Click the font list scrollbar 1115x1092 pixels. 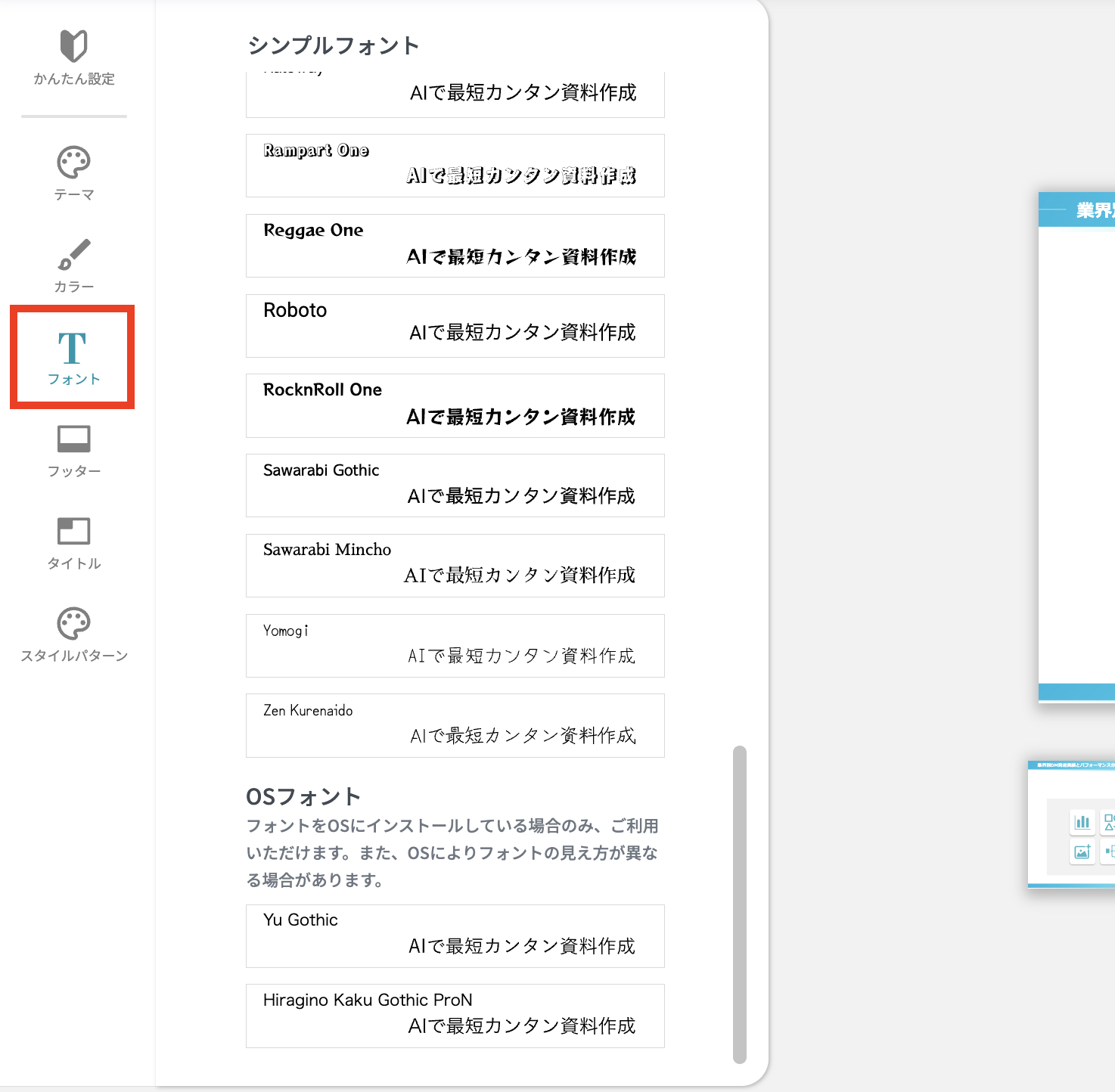coord(740,904)
